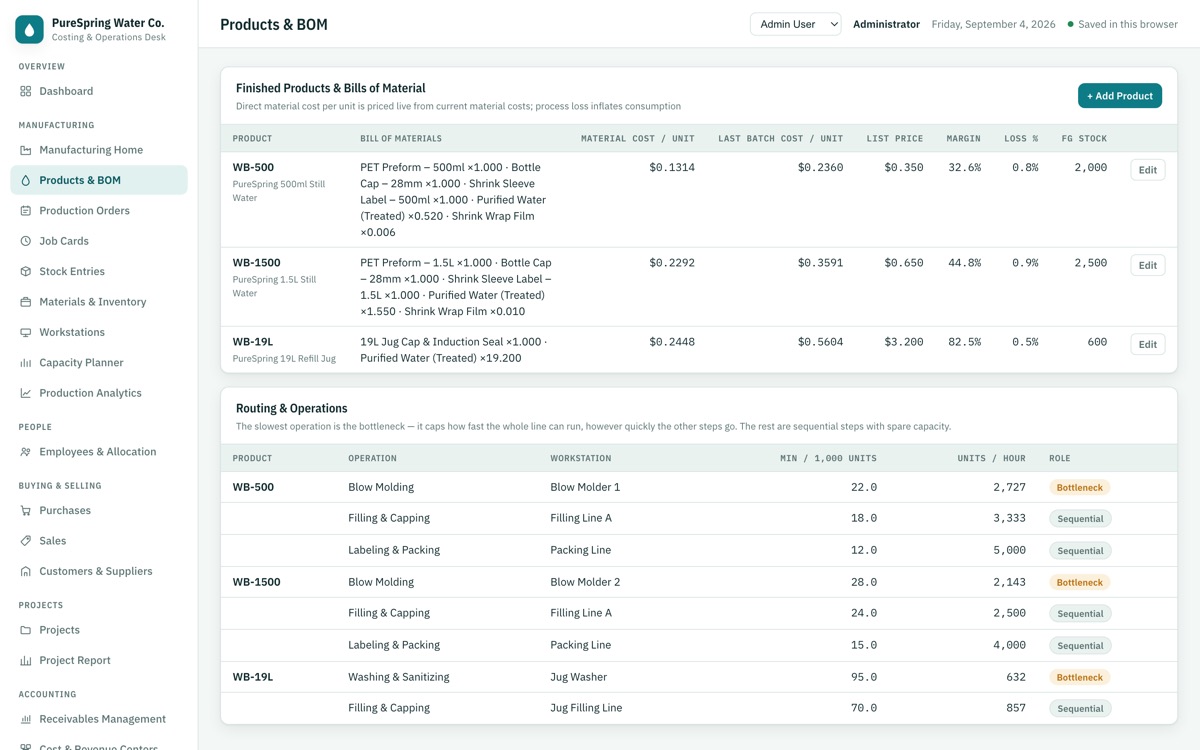Image resolution: width=1200 pixels, height=750 pixels.
Task: Click the Saved in this browser status
Action: [1122, 24]
